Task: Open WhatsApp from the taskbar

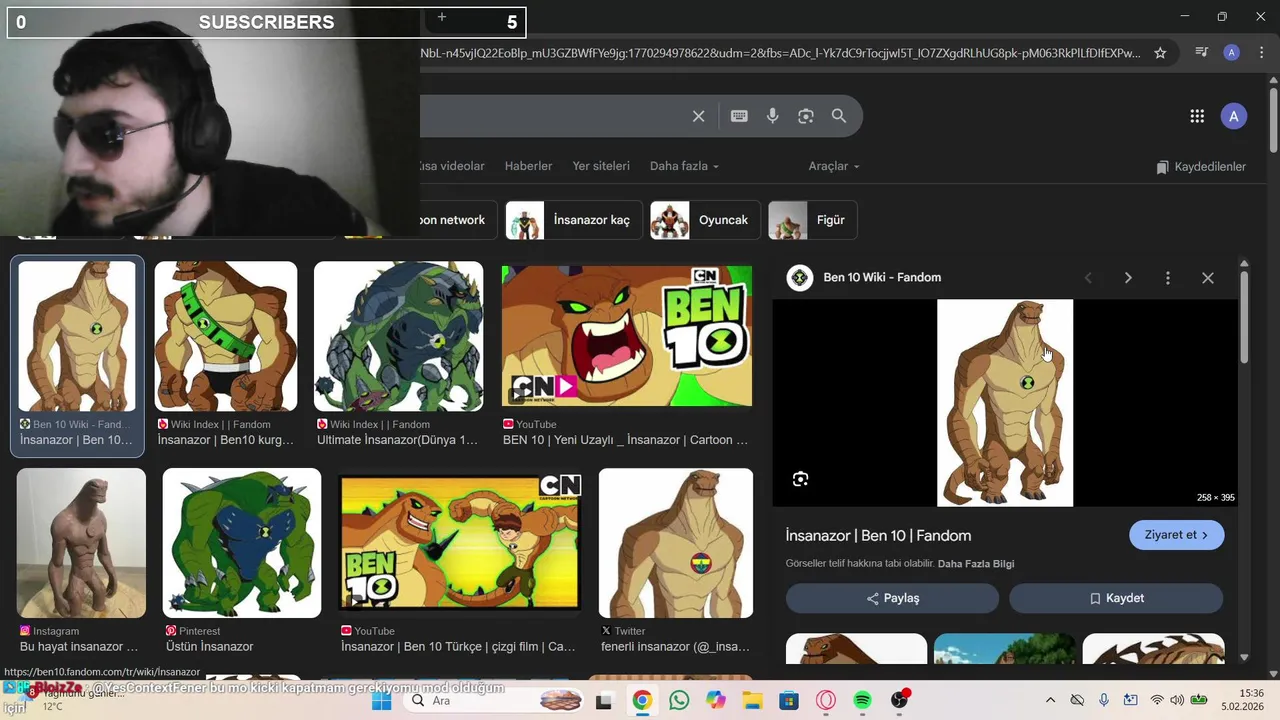Action: [x=679, y=701]
